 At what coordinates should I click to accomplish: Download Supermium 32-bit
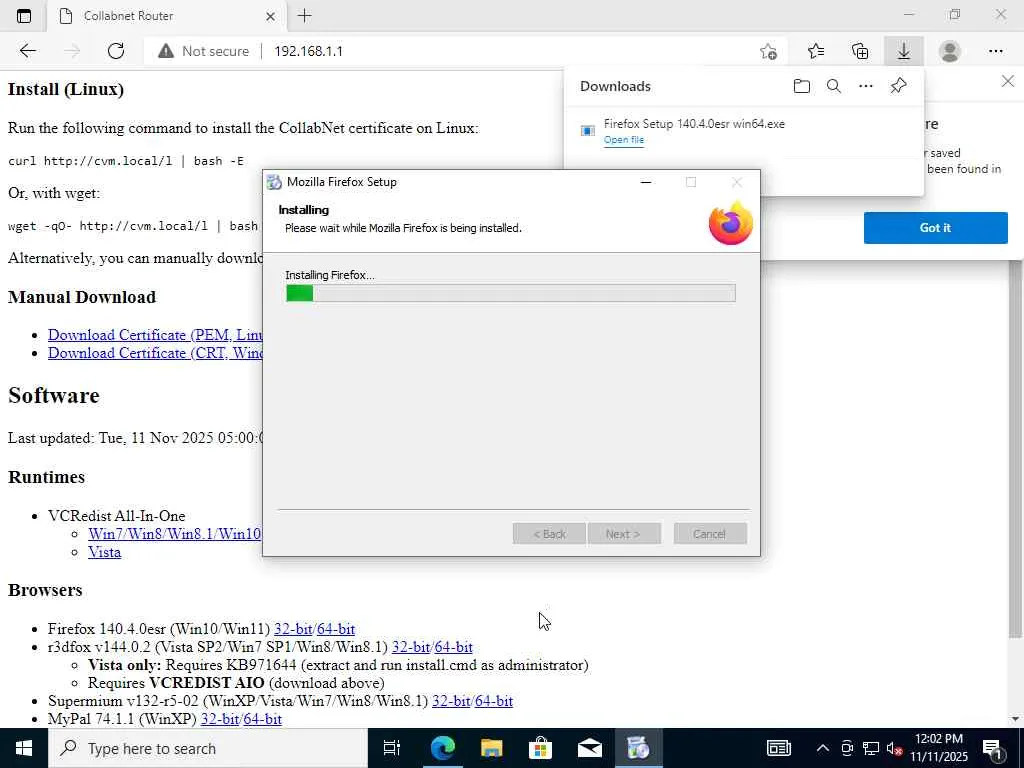[x=451, y=701]
